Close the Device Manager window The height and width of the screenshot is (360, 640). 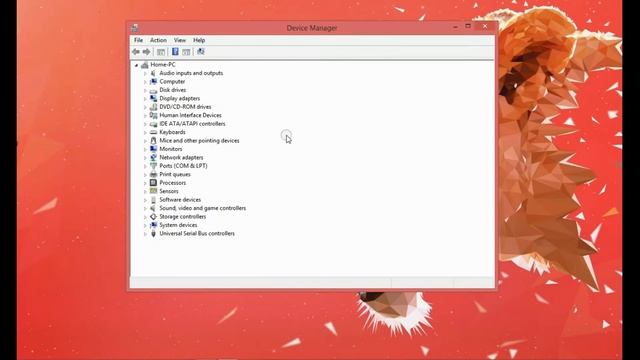coord(485,27)
